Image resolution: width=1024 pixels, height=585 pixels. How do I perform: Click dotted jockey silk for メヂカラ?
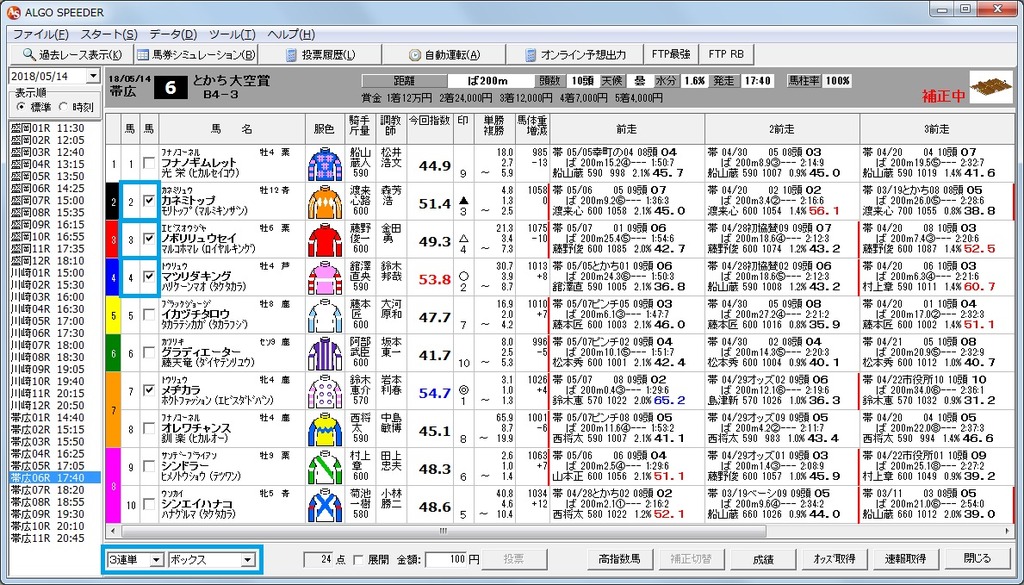click(x=325, y=392)
